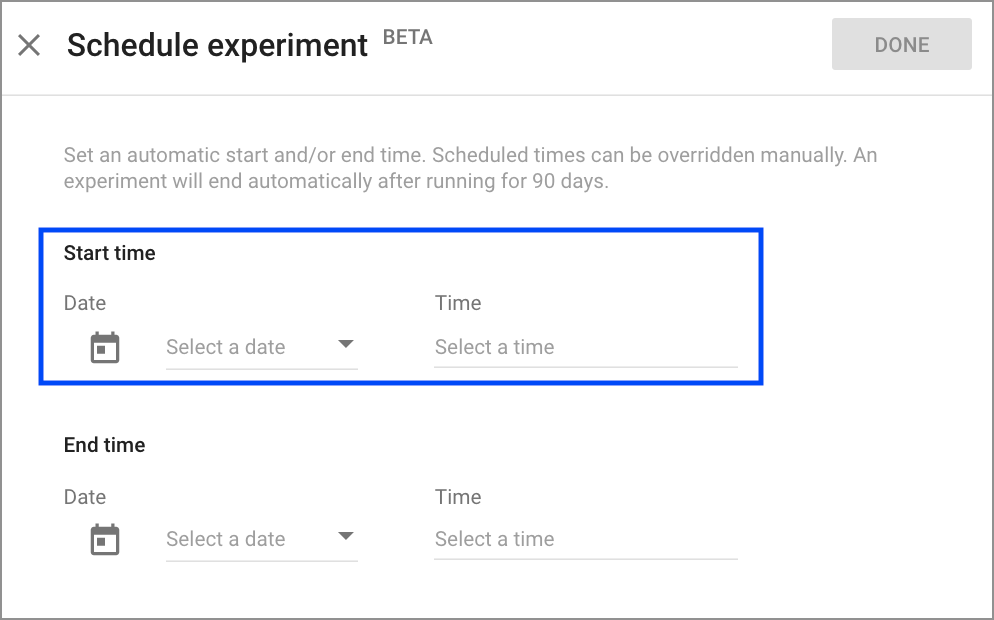Image resolution: width=994 pixels, height=620 pixels.
Task: Click the BETA label beside the title
Action: pos(408,39)
